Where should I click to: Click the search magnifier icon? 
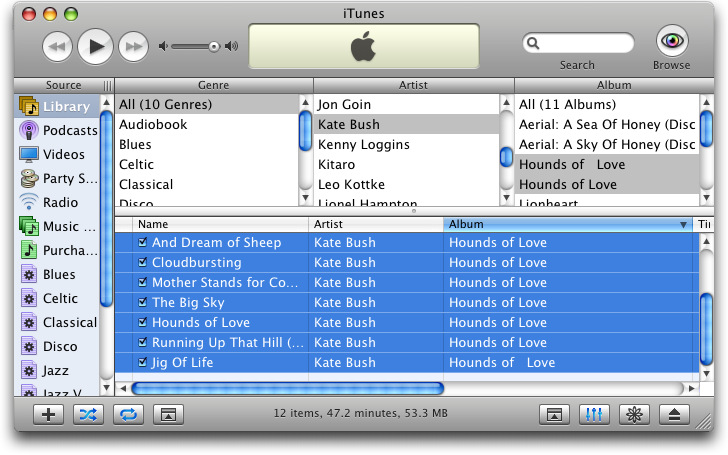coord(533,43)
